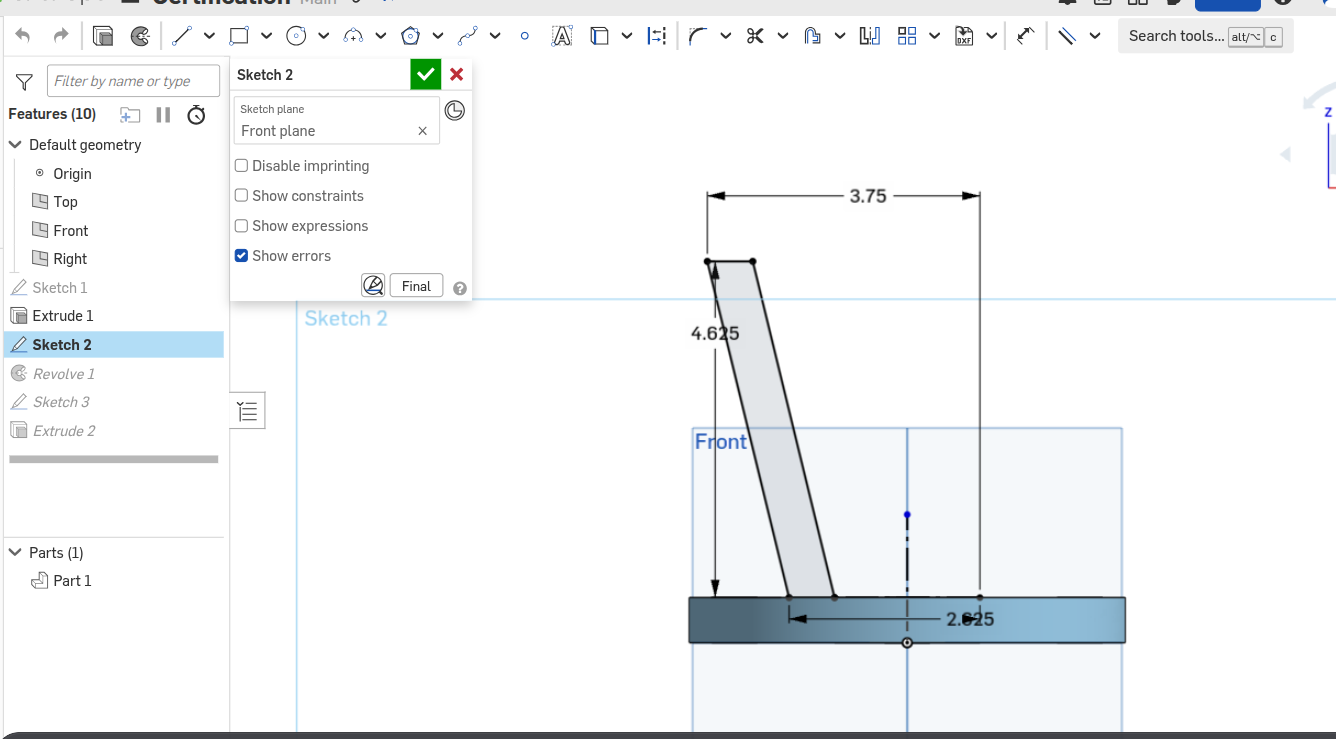This screenshot has height=739, width=1336.
Task: Select the Center point circle tool
Action: pyautogui.click(x=296, y=36)
